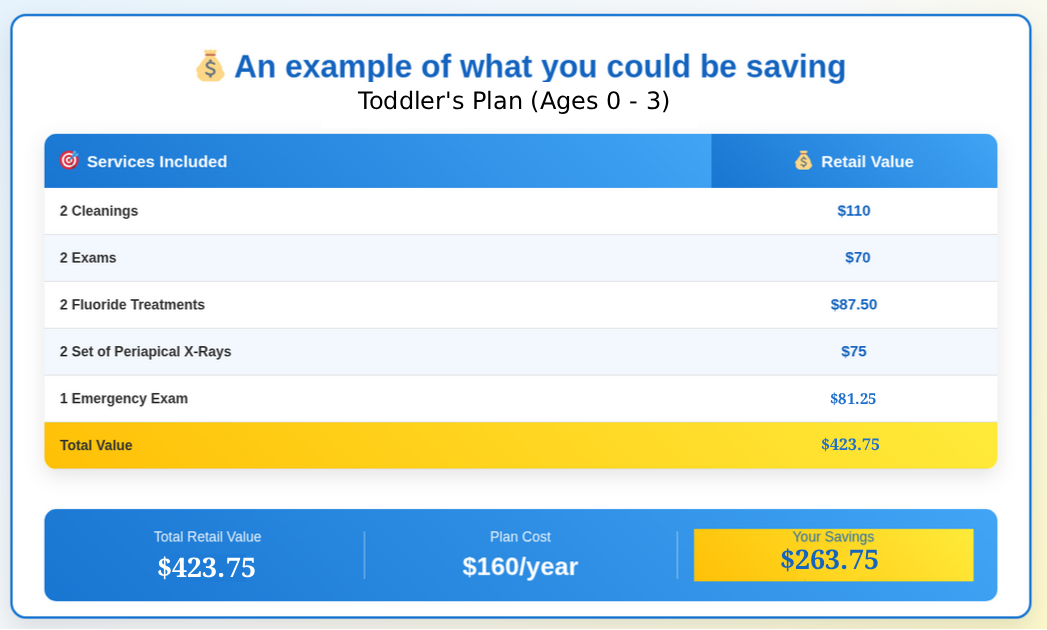This screenshot has width=1047, height=630.
Task: Click the Retail Value column header
Action: click(x=867, y=161)
